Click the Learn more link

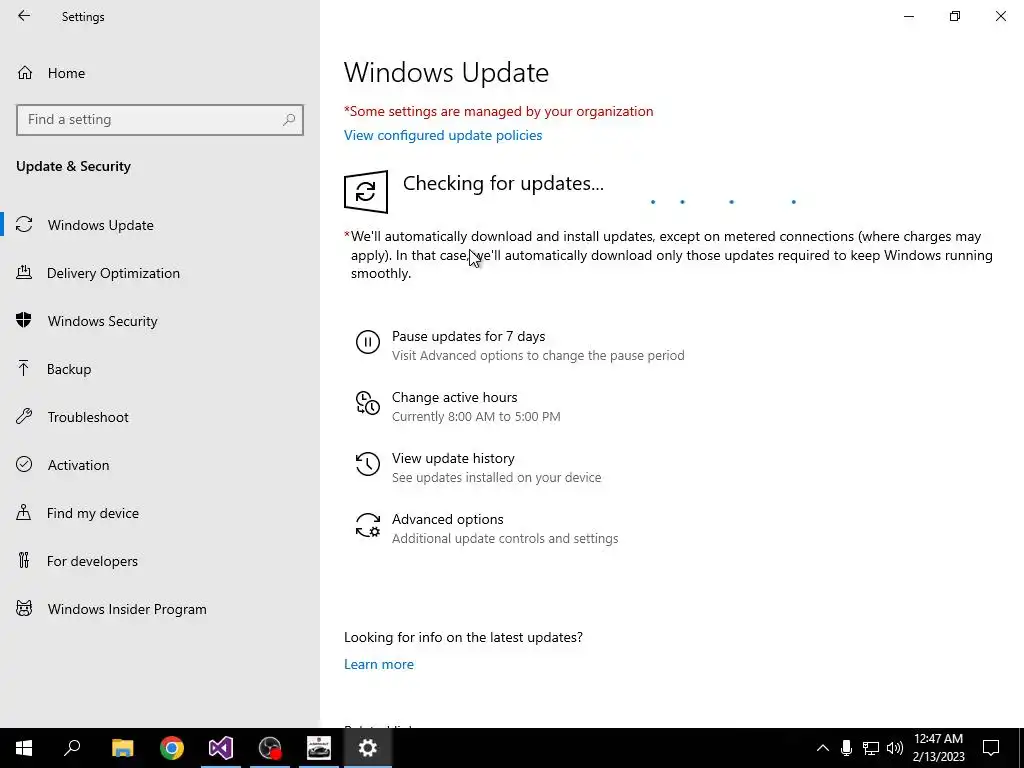point(379,664)
